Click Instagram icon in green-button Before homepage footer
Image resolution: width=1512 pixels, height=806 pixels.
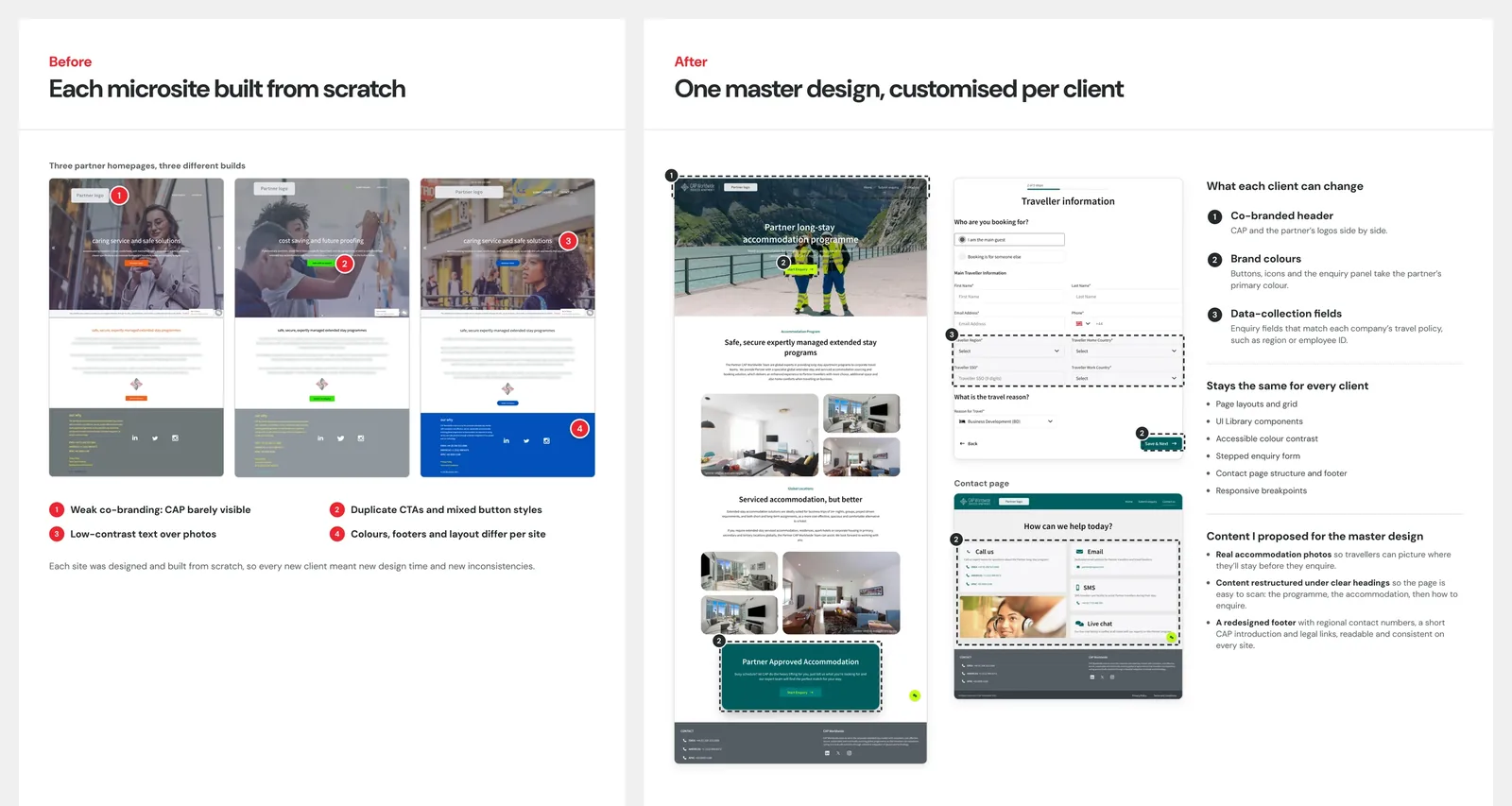pyautogui.click(x=361, y=438)
